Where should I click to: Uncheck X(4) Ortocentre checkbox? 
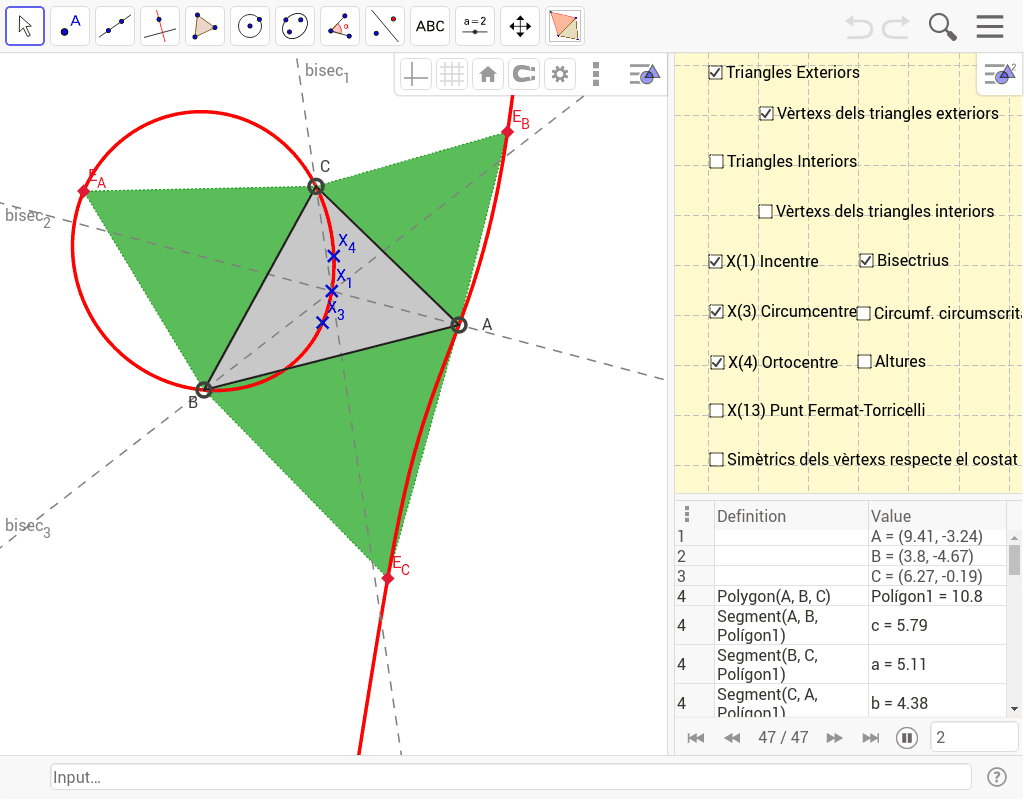(718, 362)
